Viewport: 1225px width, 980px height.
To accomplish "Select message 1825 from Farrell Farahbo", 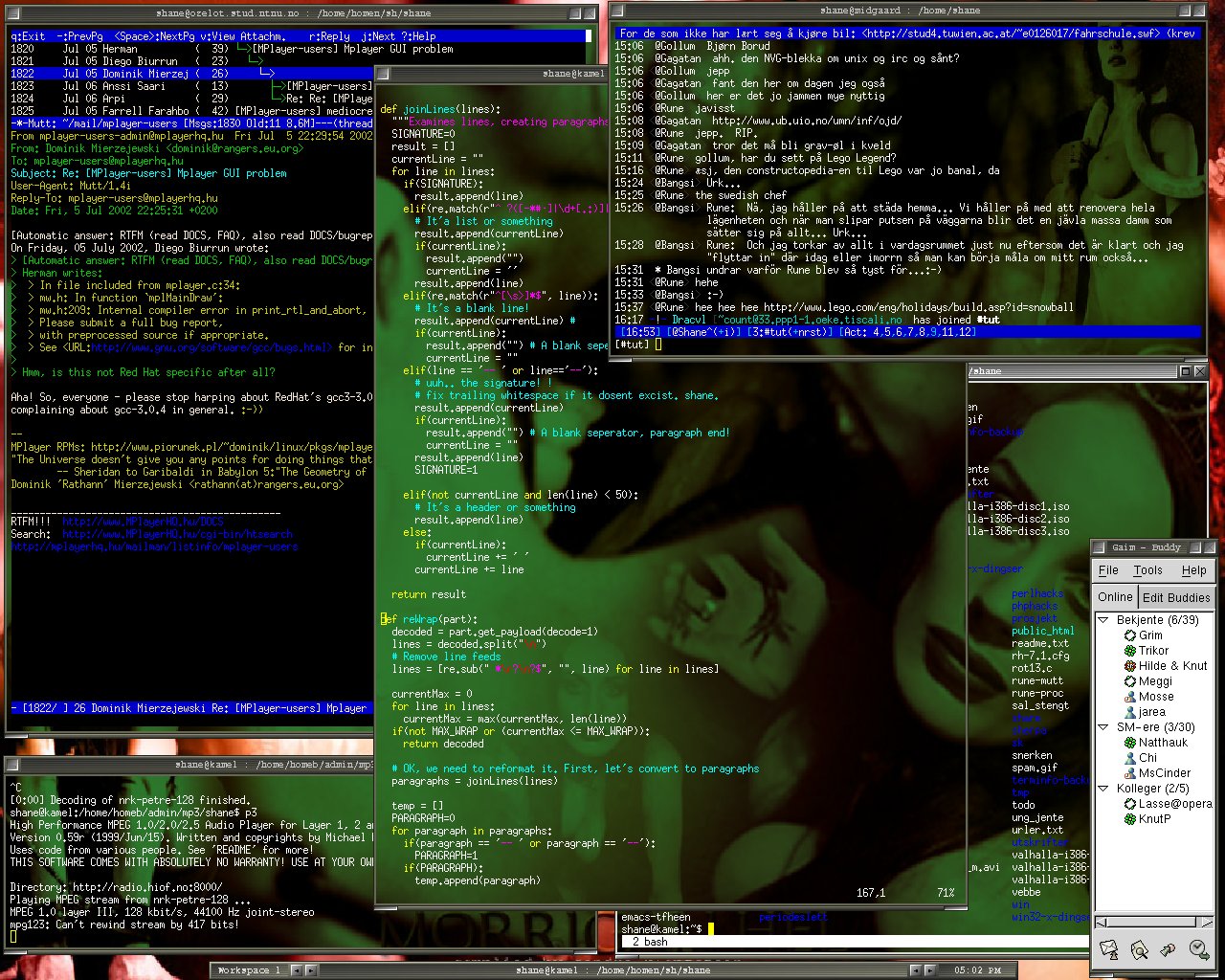I will pos(191,111).
